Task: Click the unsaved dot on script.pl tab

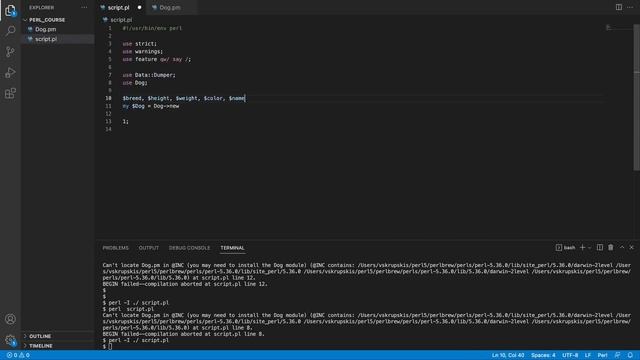Action: [x=140, y=7]
